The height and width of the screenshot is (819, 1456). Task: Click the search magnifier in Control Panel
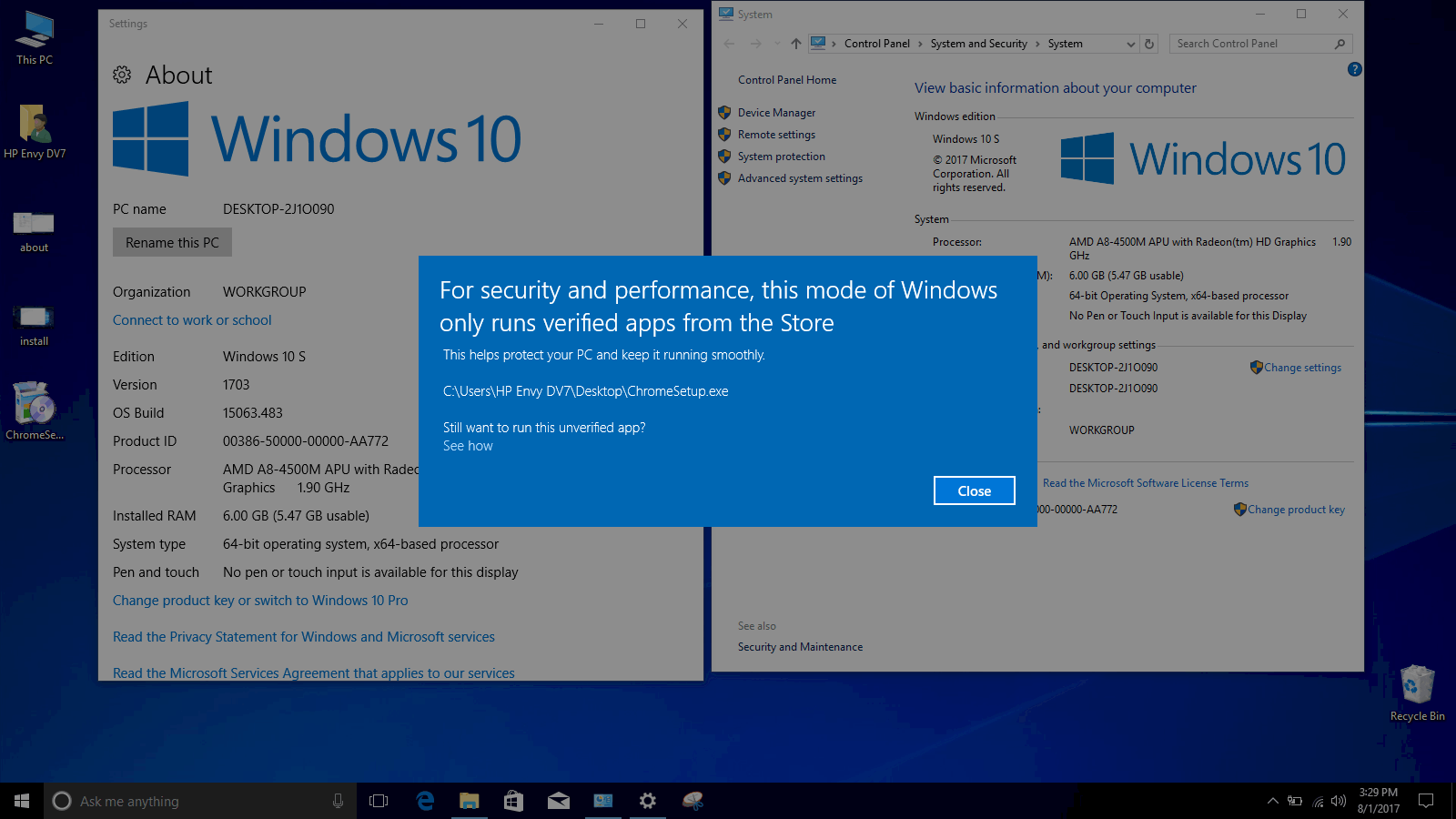pyautogui.click(x=1340, y=44)
